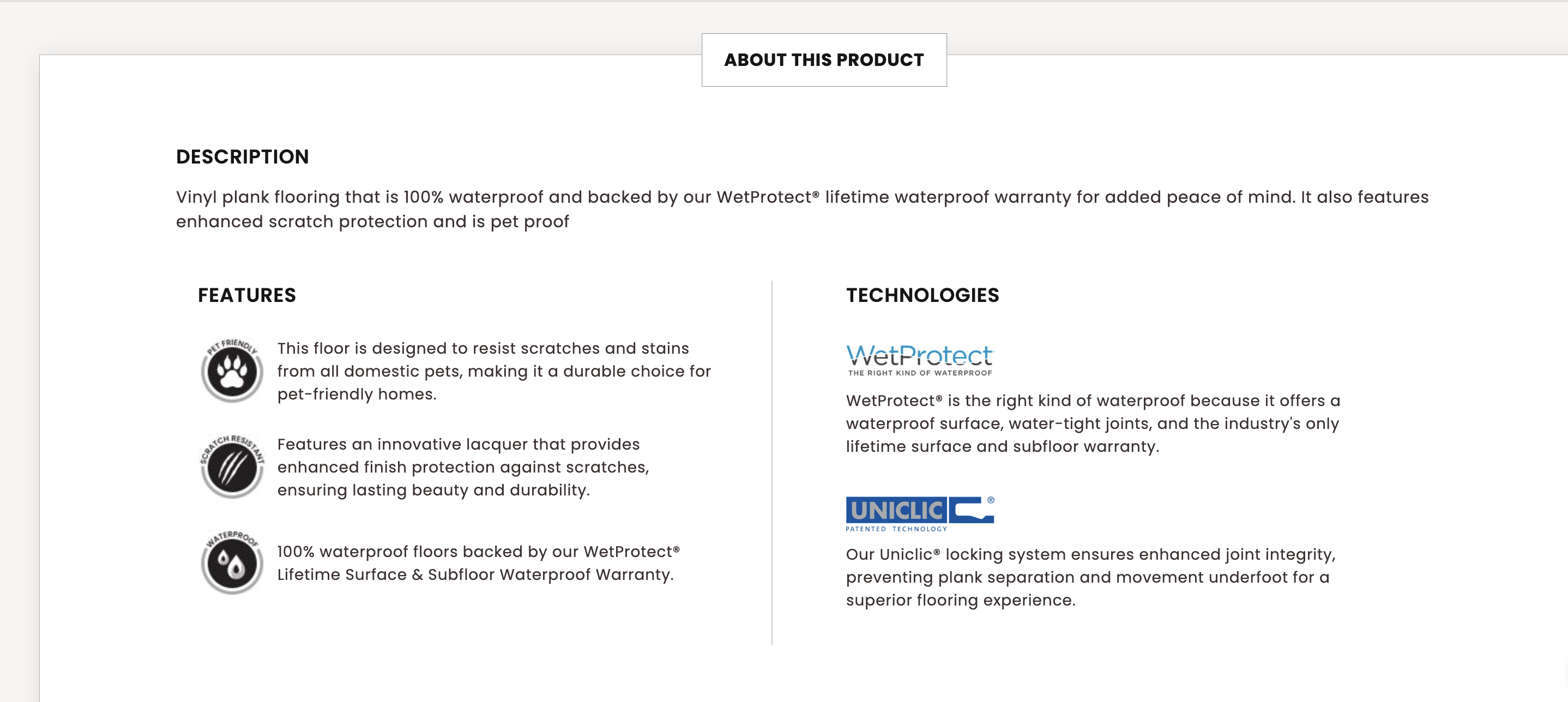Click the Description heading
Viewport: 1568px width, 702px height.
click(242, 156)
